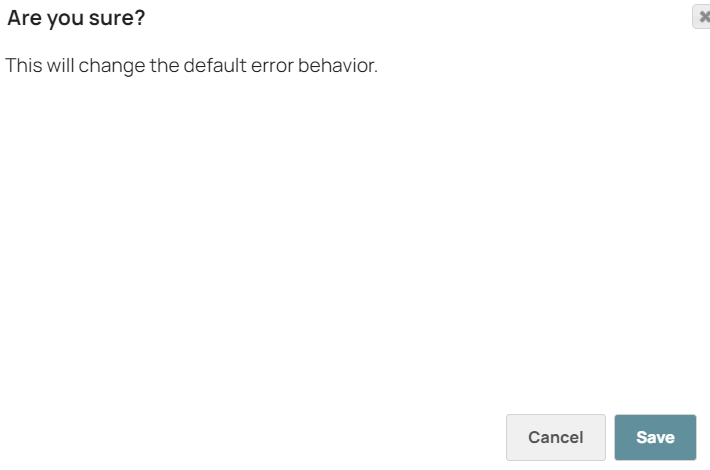Hit the small gray close icon
The width and height of the screenshot is (710, 470).
[702, 17]
